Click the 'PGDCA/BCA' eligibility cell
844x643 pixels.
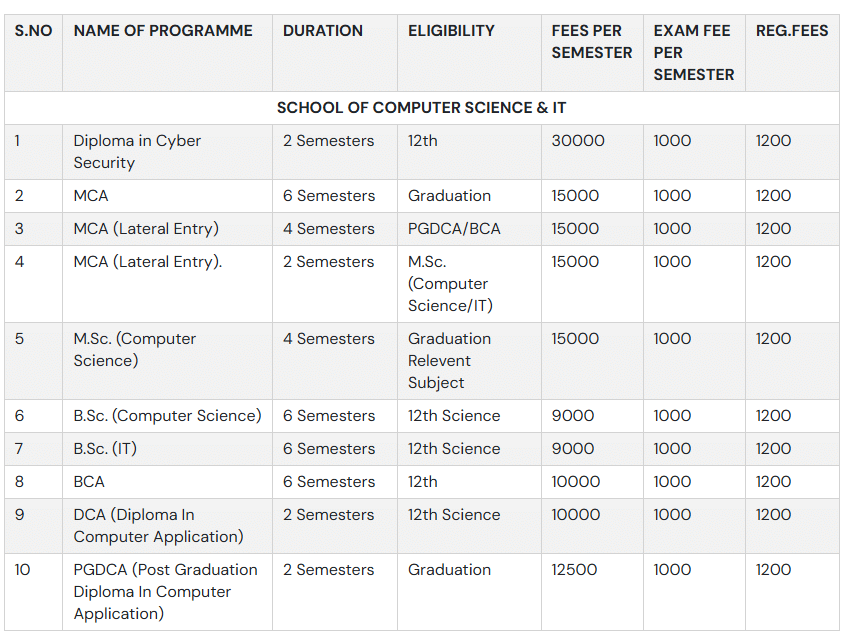point(454,229)
